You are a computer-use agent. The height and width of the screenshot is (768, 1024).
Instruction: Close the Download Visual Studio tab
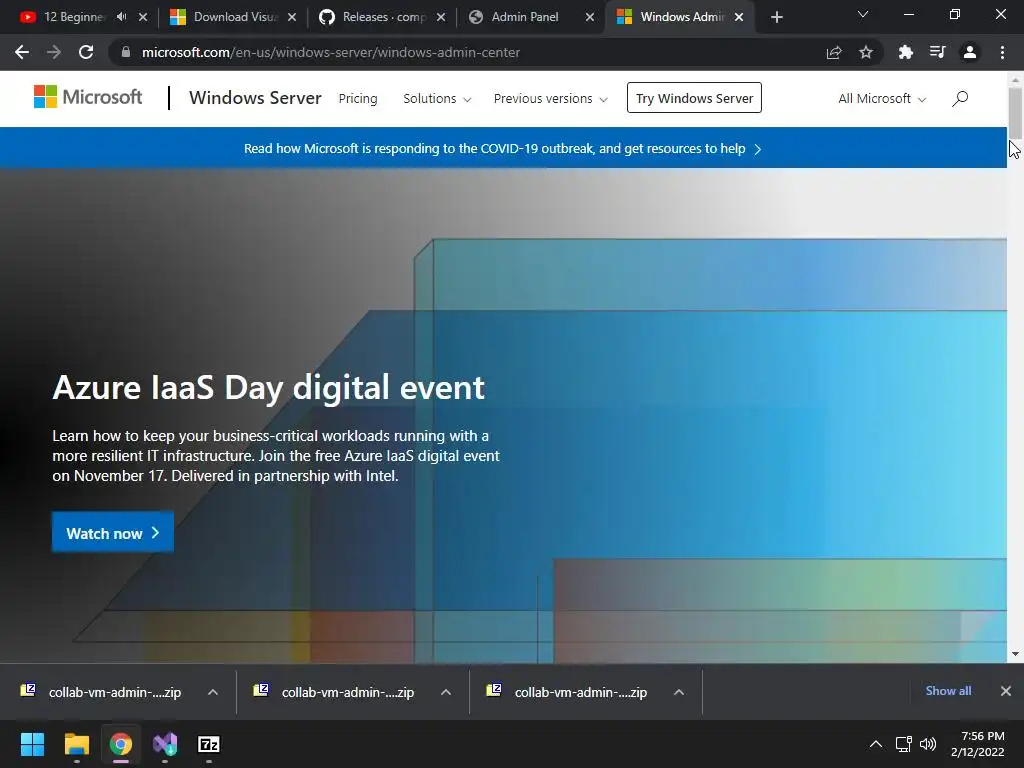coord(292,17)
